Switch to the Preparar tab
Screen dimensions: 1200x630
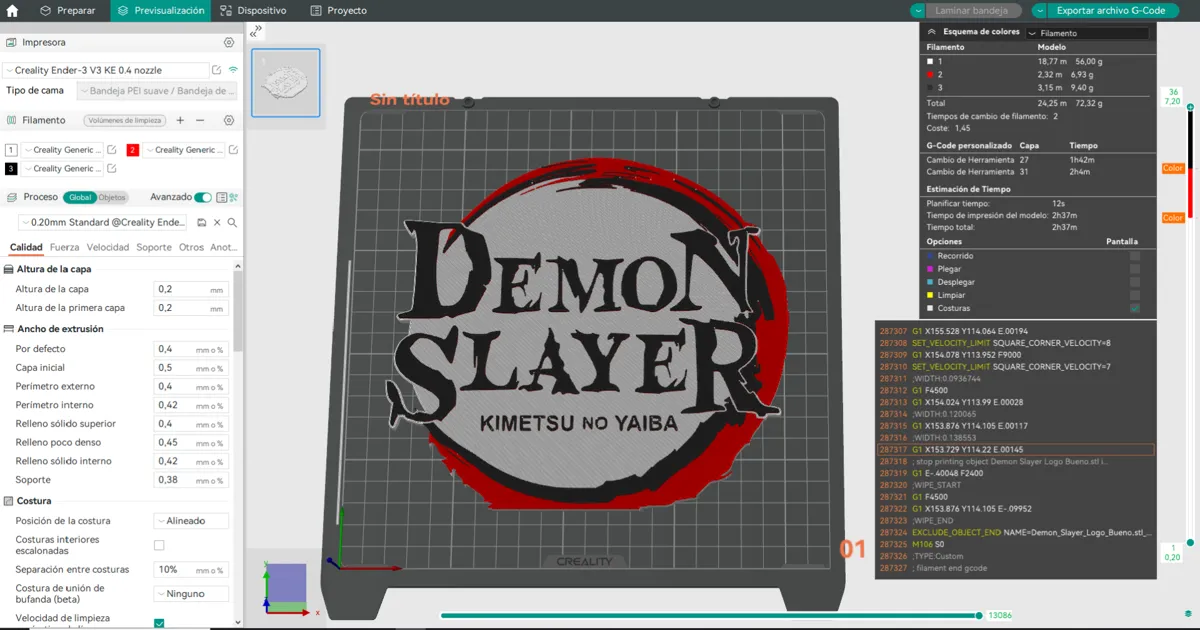pos(68,10)
